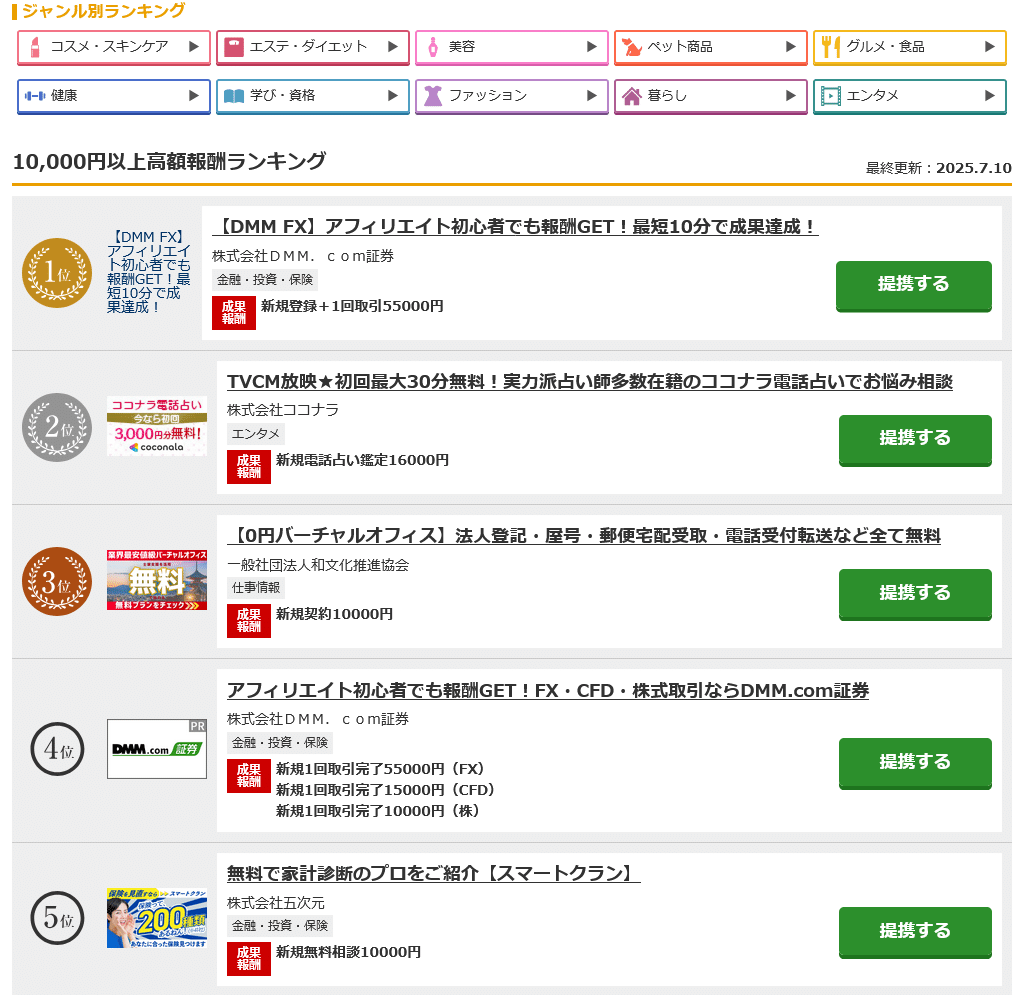This screenshot has width=1032, height=995.
Task: Open the 学び・資格 genre ranking
Action: [x=313, y=97]
